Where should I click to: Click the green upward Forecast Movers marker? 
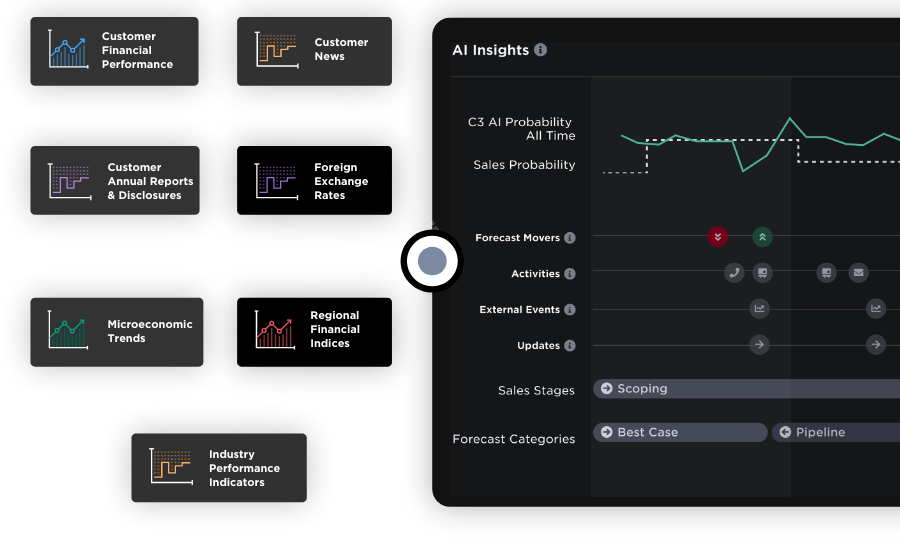[762, 237]
